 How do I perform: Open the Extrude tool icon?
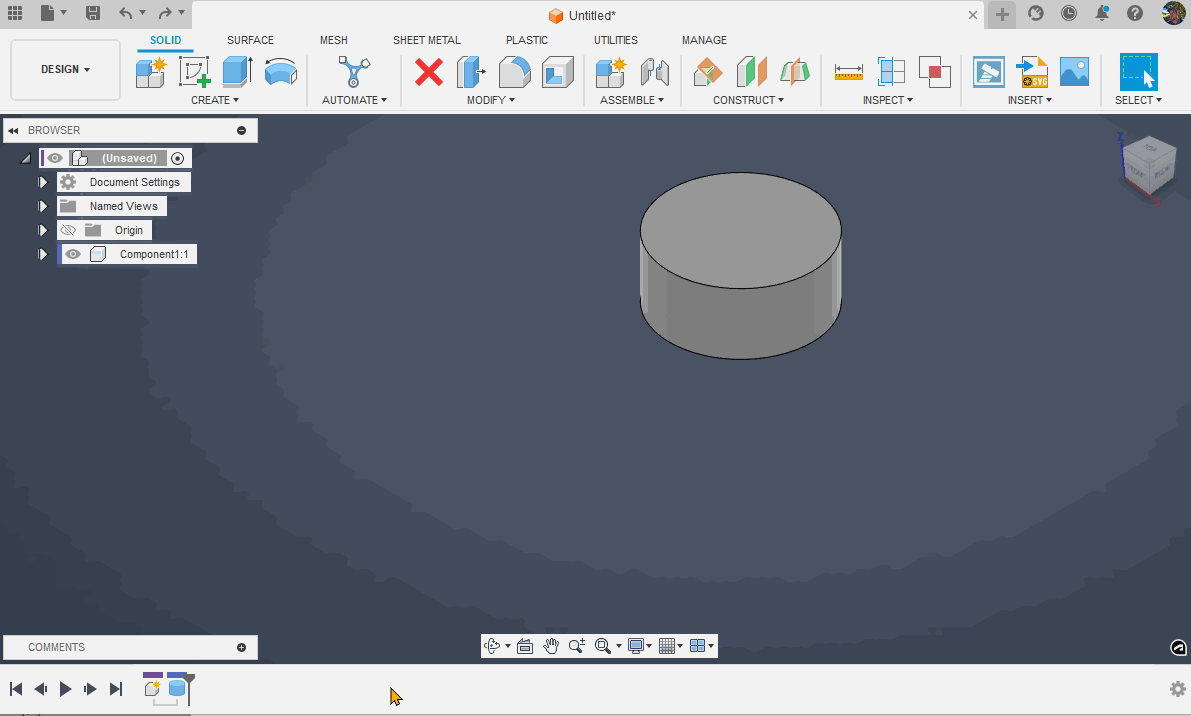coord(236,71)
